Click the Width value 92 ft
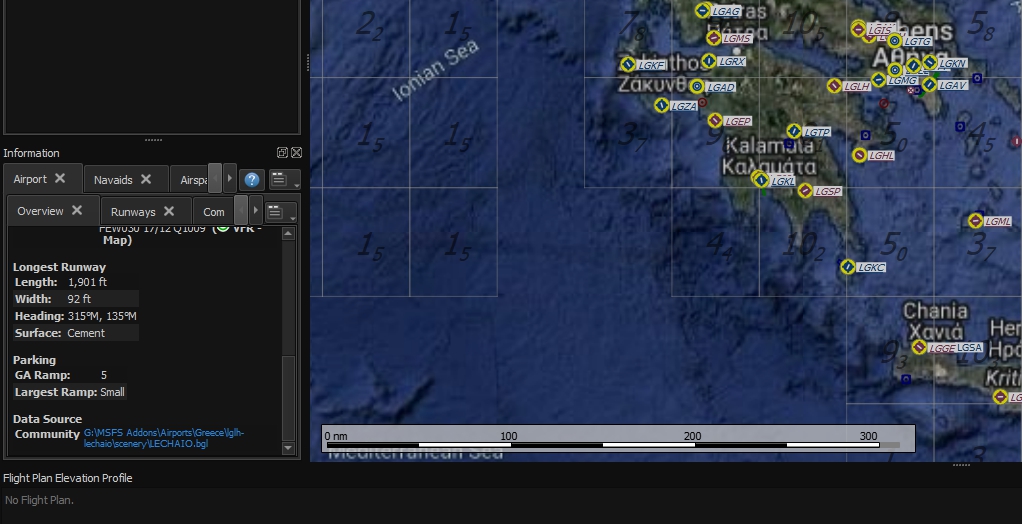 tap(79, 299)
